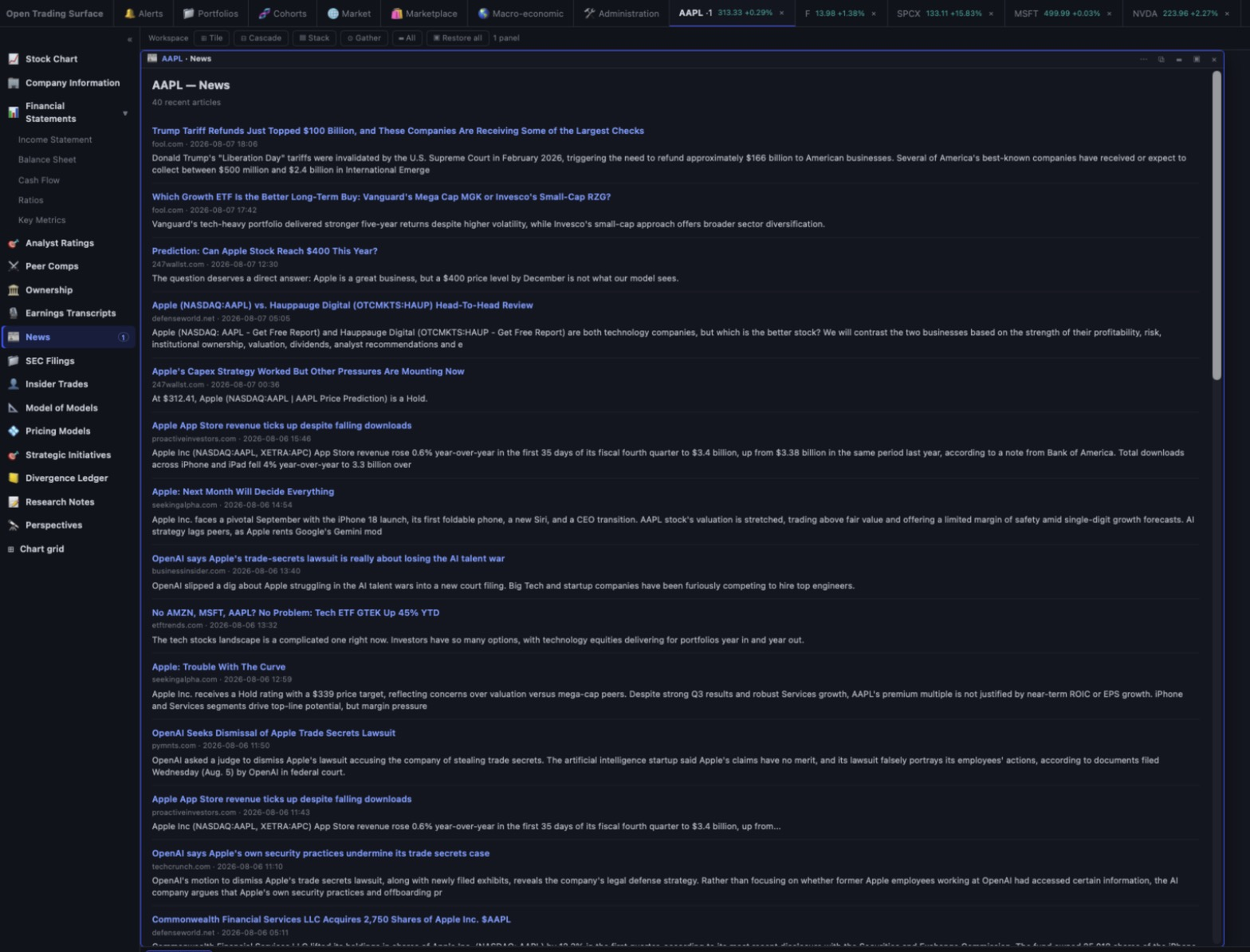This screenshot has width=1250, height=952.
Task: Open Vanguard MGK vs Invesco RZG article
Action: 381,197
